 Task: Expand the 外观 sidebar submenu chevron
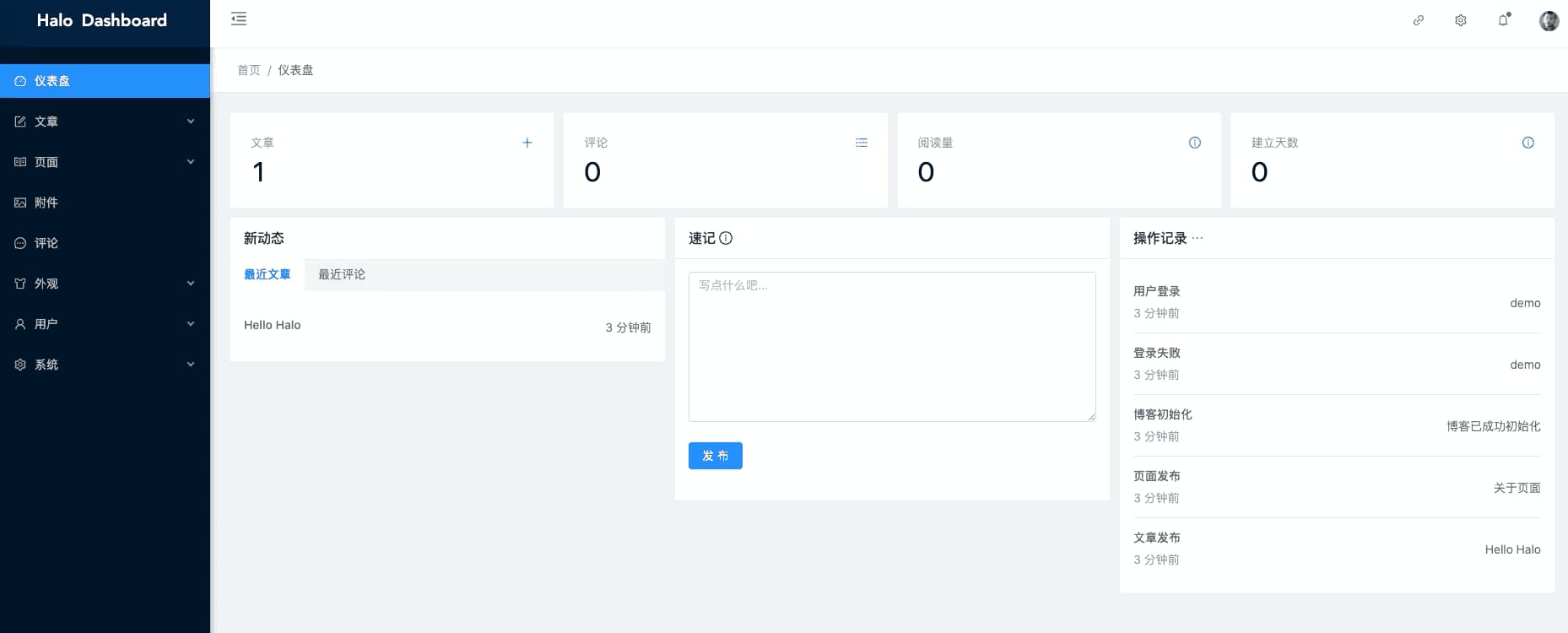click(191, 284)
